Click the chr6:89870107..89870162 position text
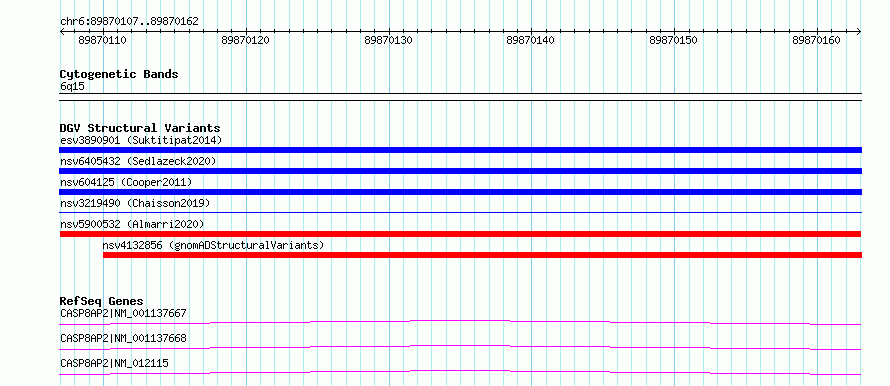This screenshot has height=386, width=890. pyautogui.click(x=129, y=22)
